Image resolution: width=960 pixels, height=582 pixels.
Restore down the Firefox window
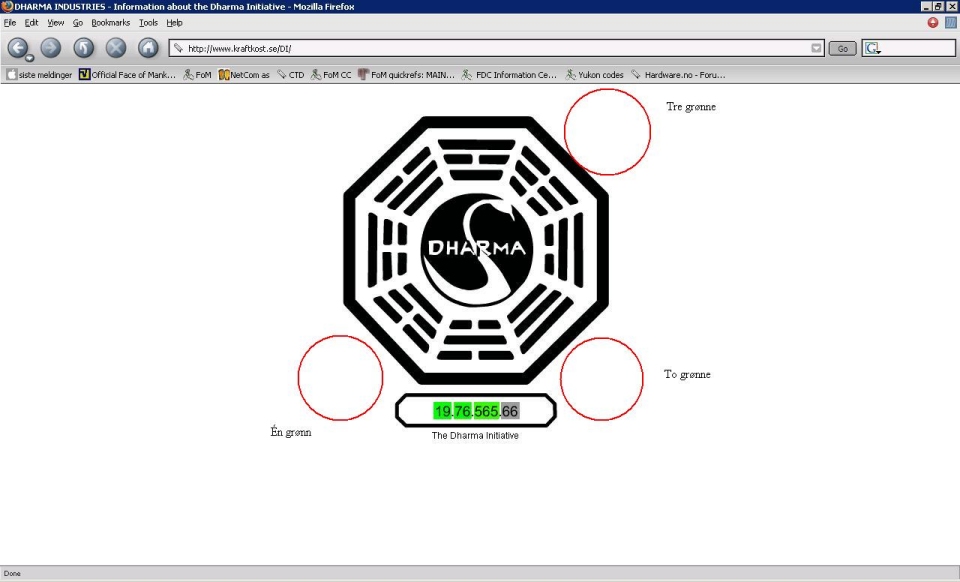click(938, 6)
